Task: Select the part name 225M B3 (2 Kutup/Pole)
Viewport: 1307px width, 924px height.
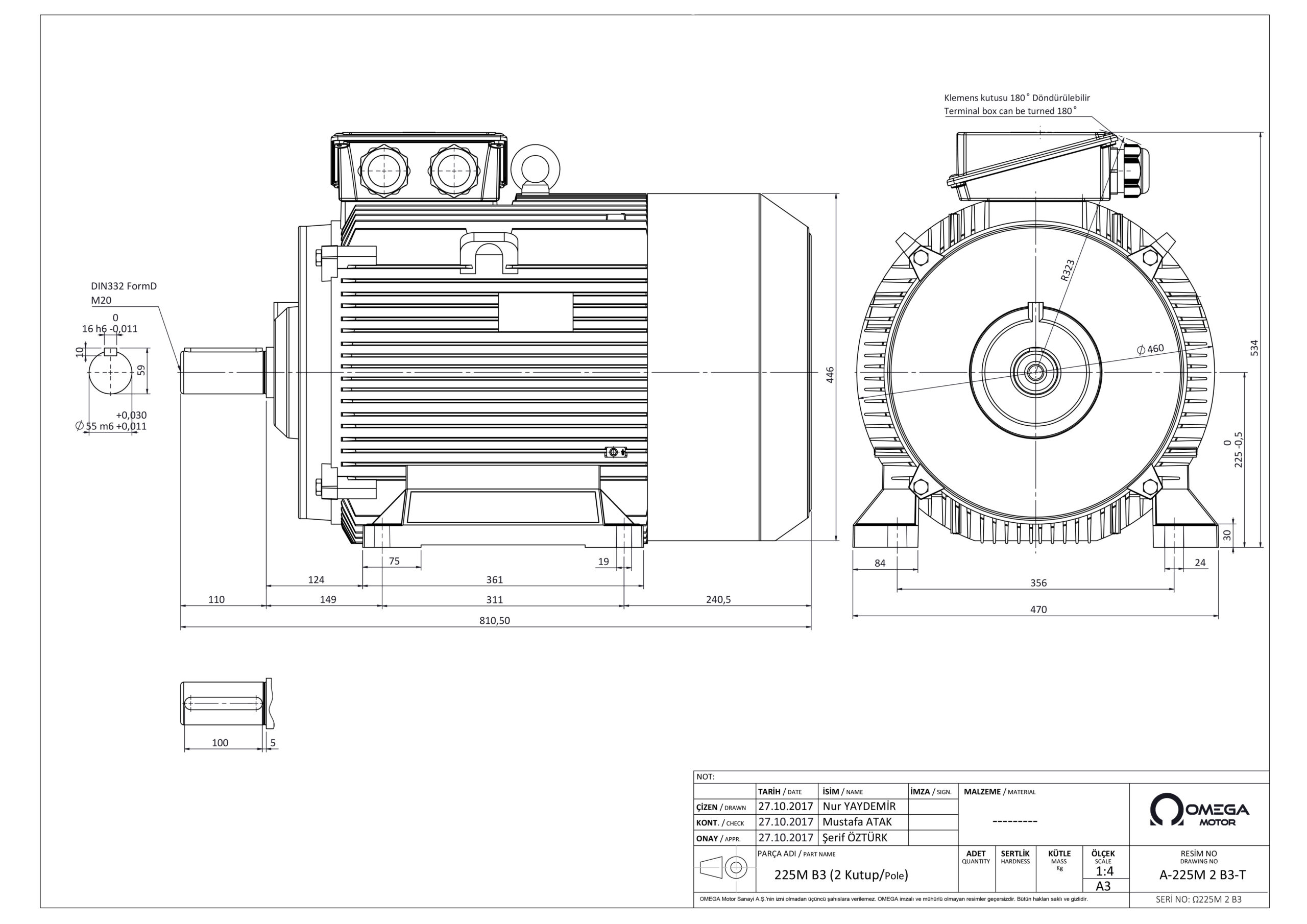Action: pyautogui.click(x=841, y=875)
